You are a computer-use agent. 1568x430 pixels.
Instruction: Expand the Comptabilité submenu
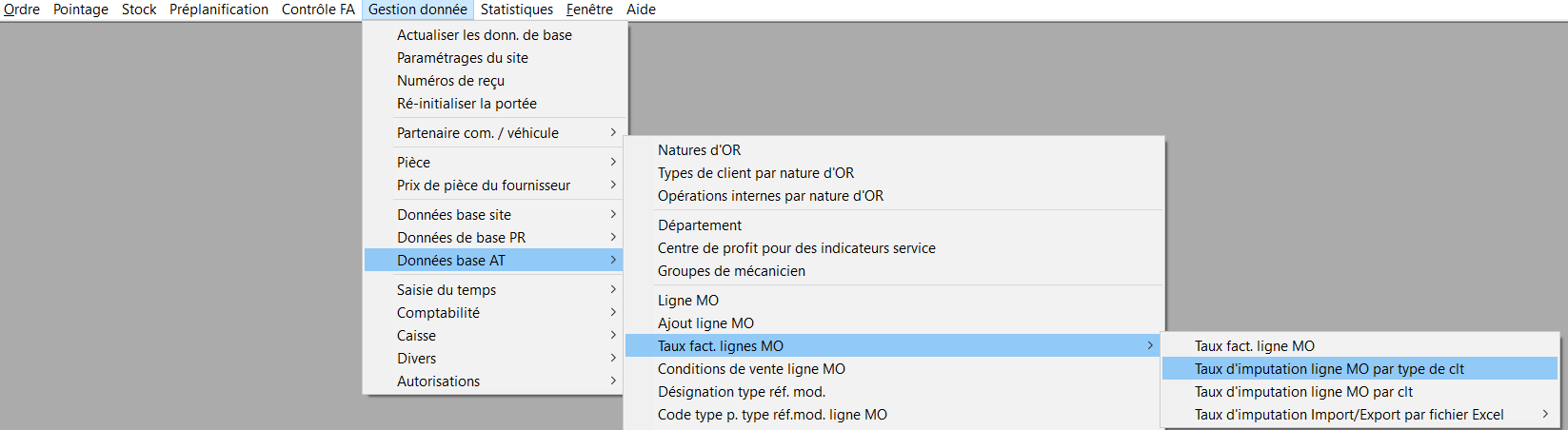(x=494, y=313)
